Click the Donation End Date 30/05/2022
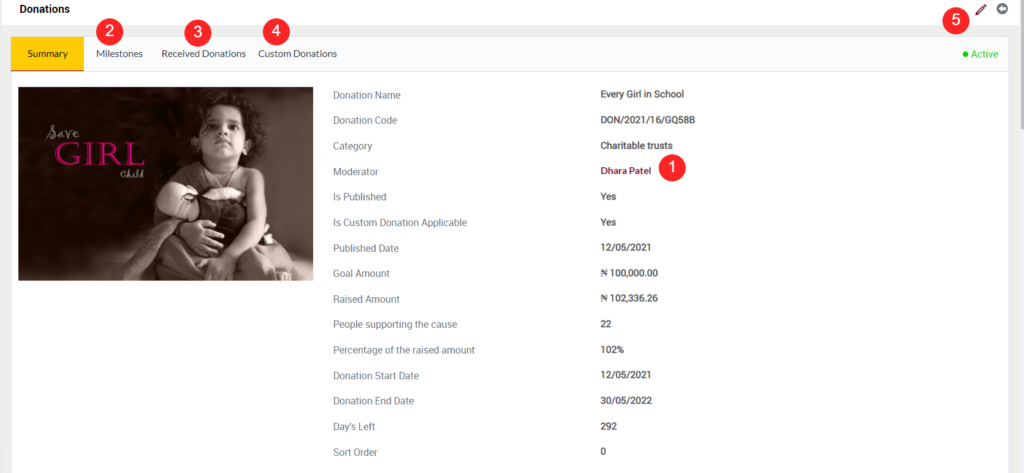The image size is (1024, 473). coord(626,400)
